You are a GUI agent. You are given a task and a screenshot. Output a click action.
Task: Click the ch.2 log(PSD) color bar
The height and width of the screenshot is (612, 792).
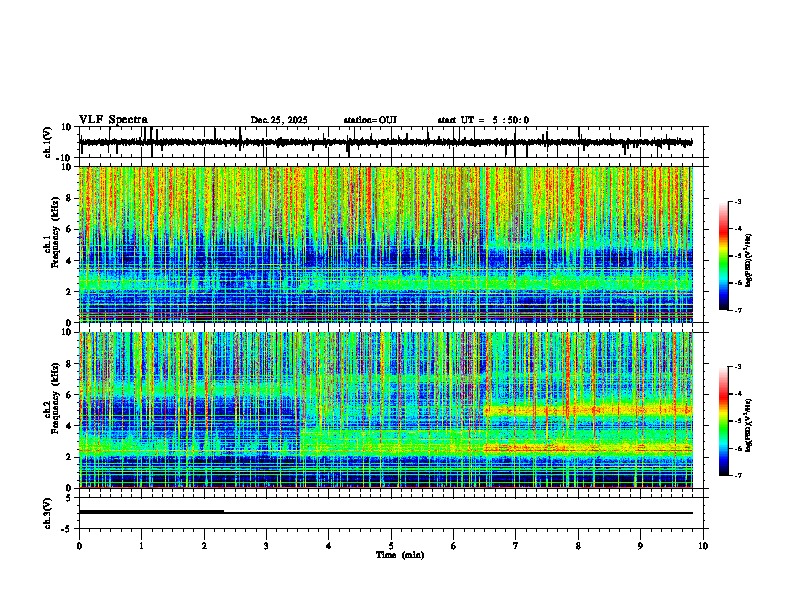coord(724,421)
